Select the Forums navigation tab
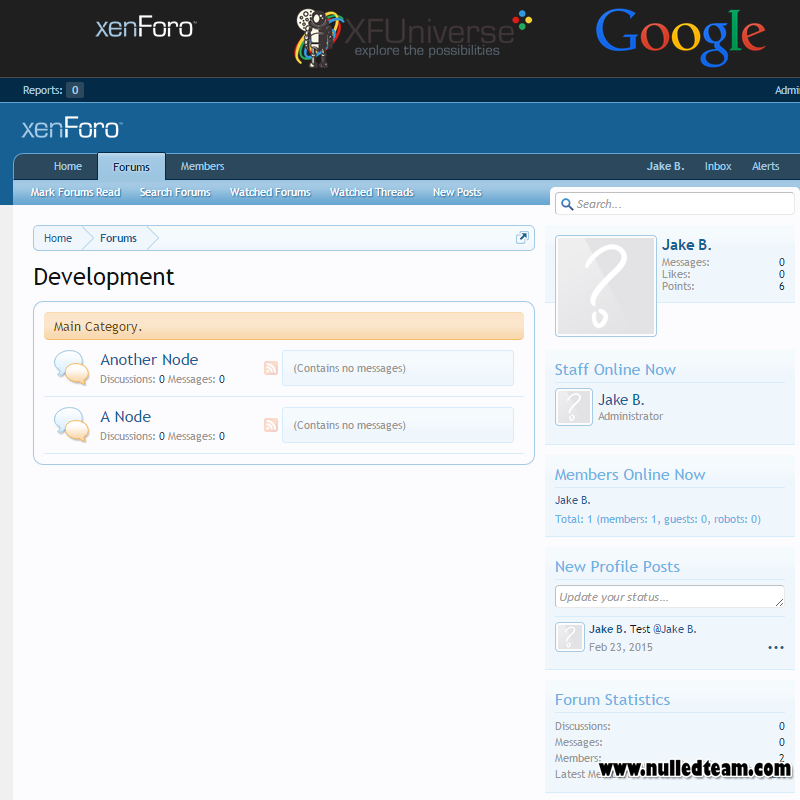 click(x=131, y=167)
